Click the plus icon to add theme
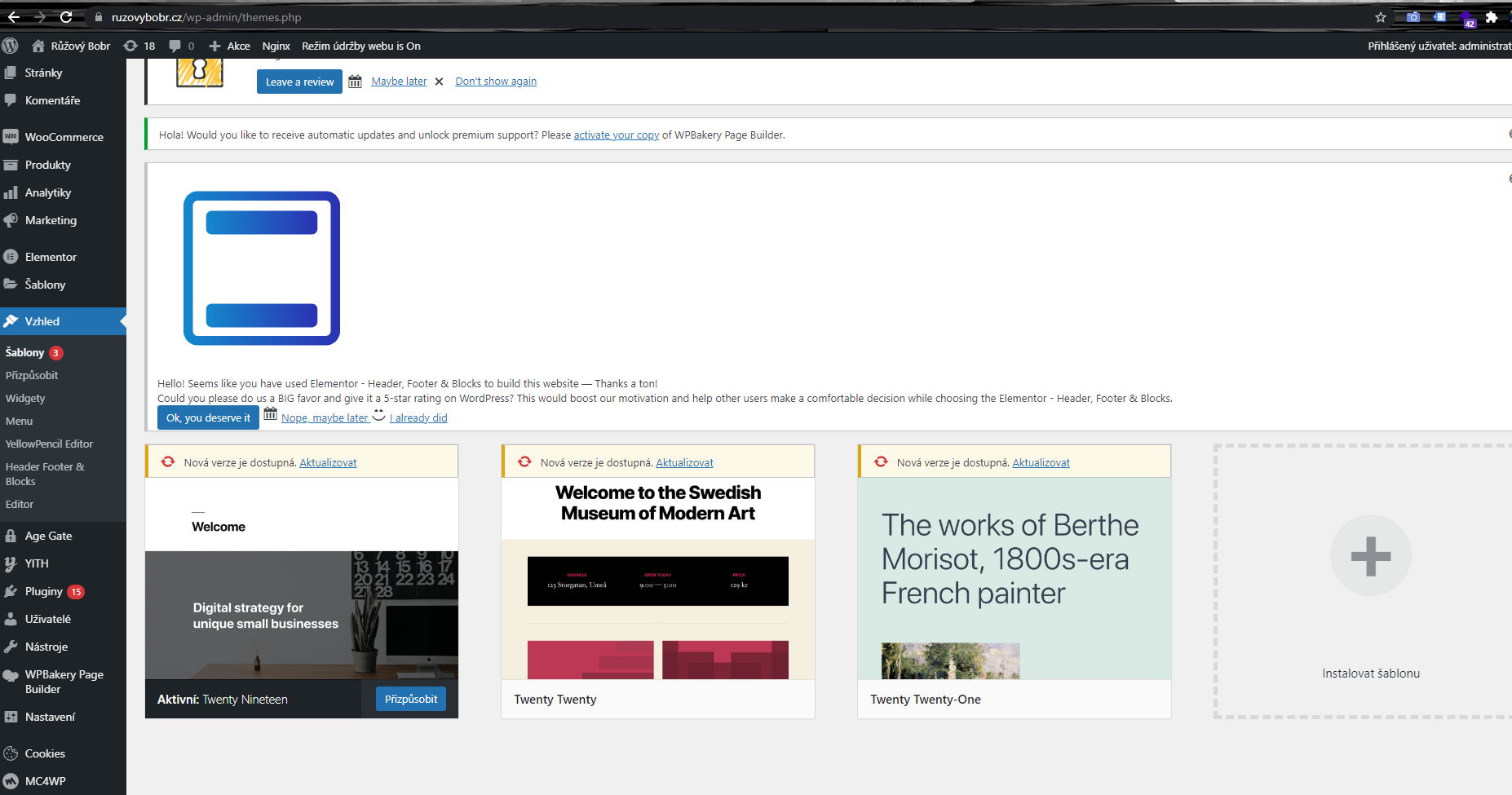 point(1371,556)
